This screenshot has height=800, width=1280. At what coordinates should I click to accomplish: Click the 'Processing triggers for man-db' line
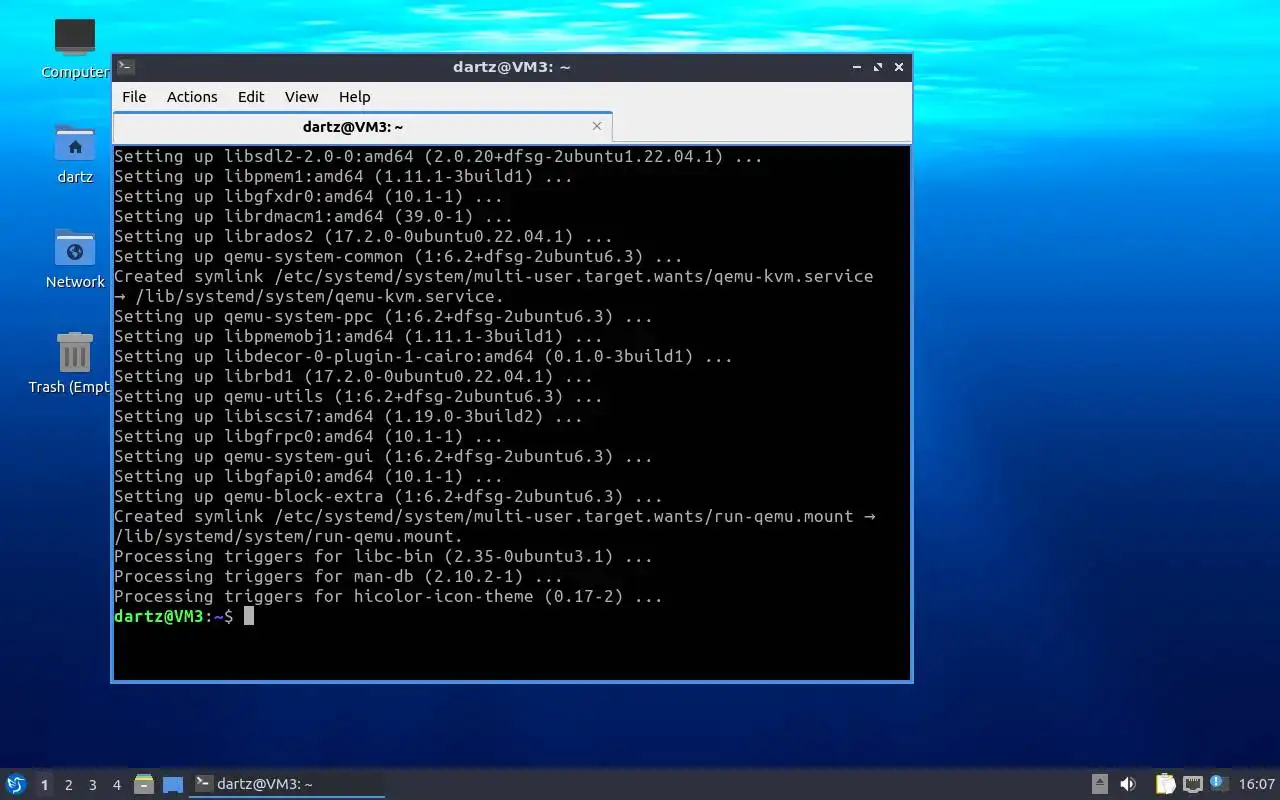(x=338, y=577)
